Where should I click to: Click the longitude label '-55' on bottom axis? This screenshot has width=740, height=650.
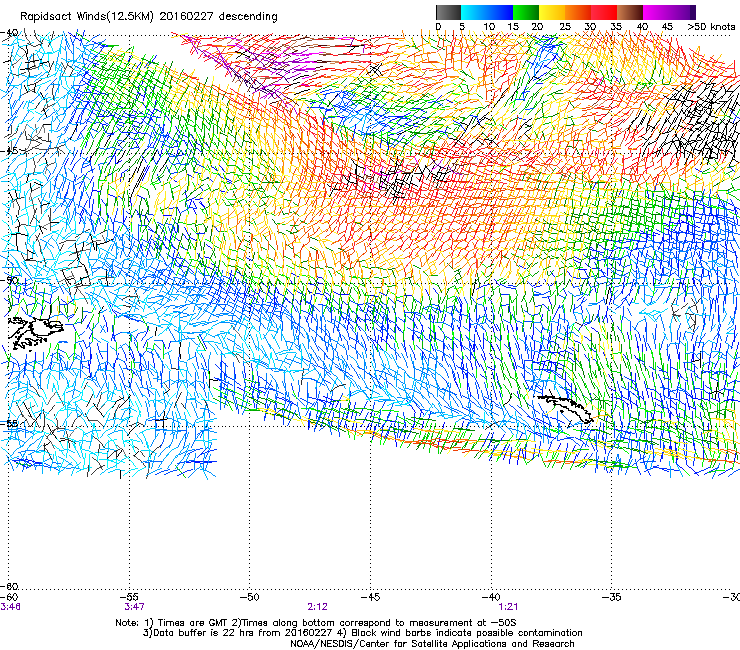[129, 597]
